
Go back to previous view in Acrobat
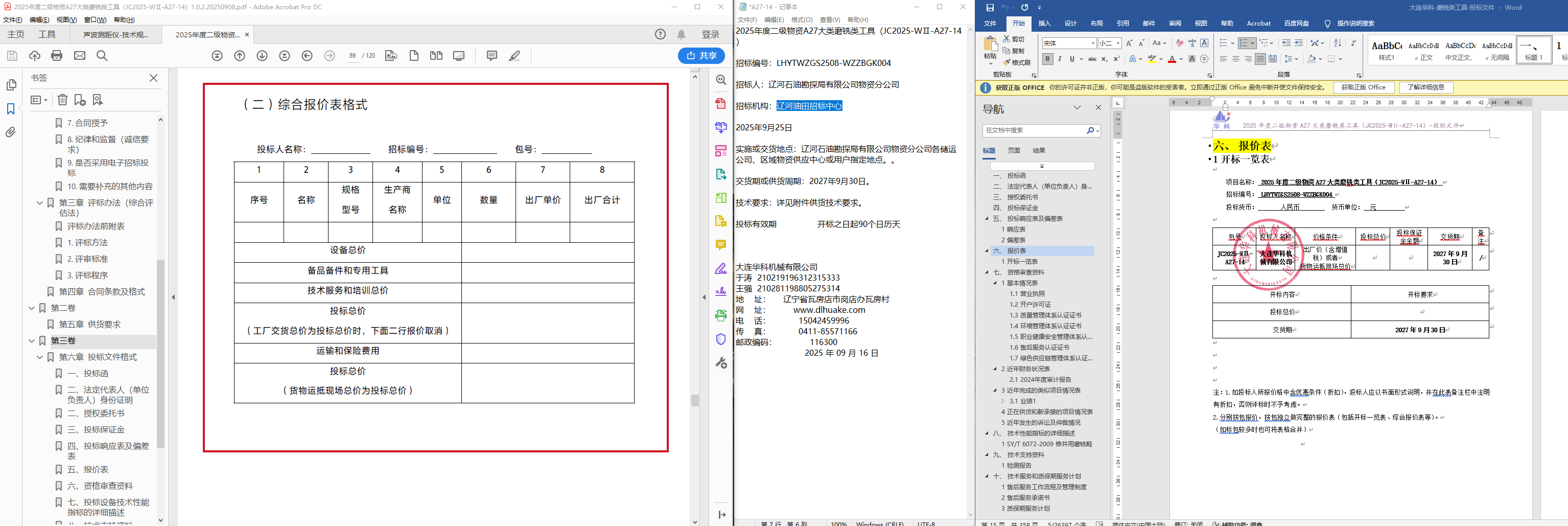[x=308, y=55]
